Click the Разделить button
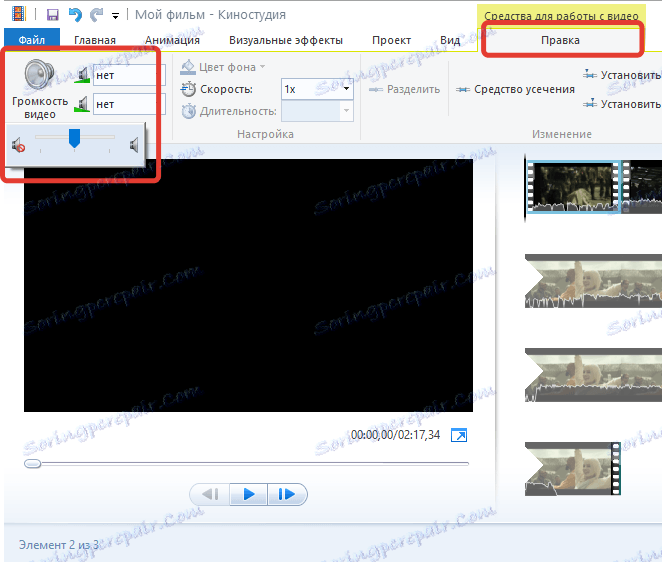Image resolution: width=662 pixels, height=562 pixels. (x=404, y=90)
